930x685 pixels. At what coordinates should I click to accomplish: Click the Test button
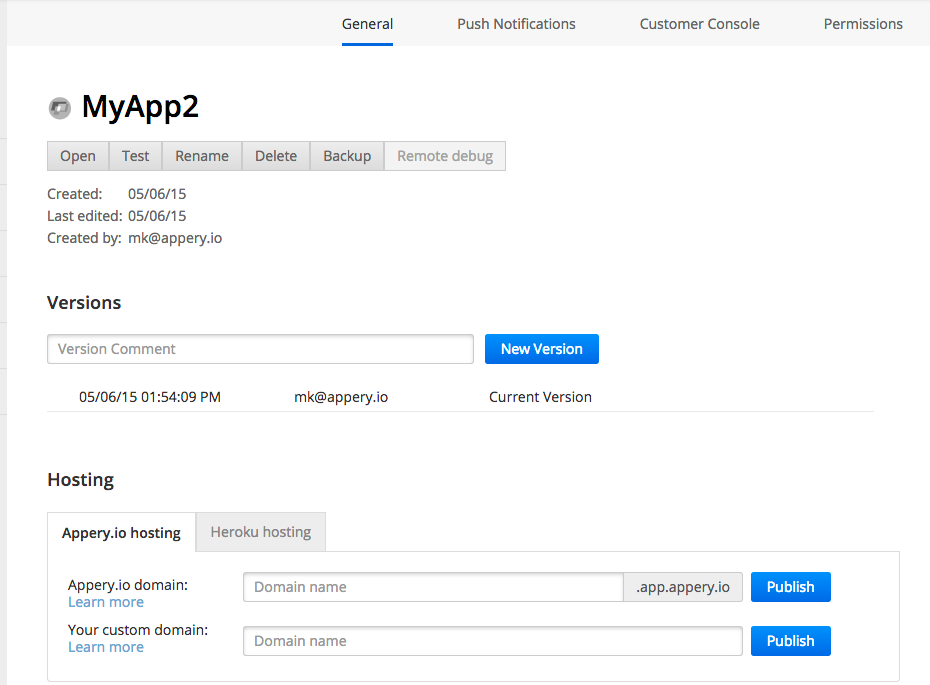(x=135, y=156)
